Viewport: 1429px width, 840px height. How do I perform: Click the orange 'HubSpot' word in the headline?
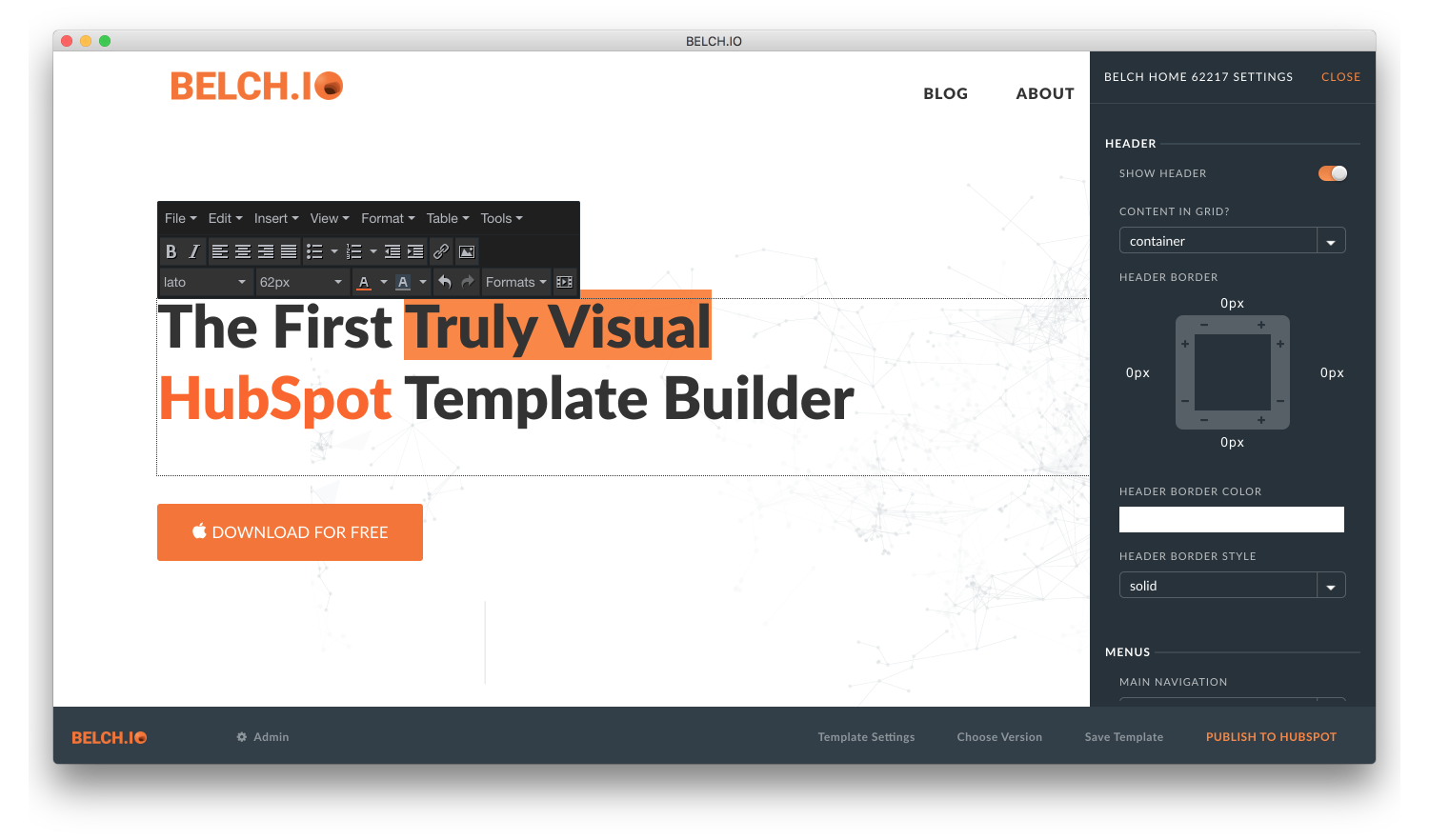tap(275, 398)
